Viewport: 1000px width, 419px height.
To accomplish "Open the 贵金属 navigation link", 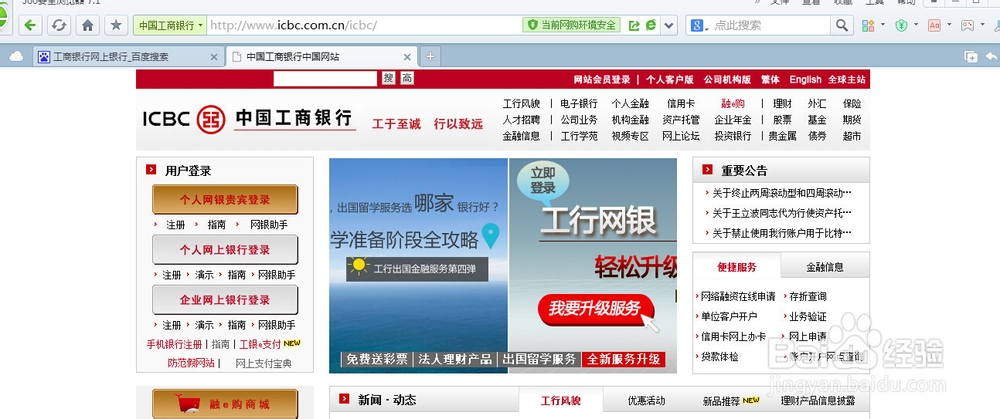I will click(x=783, y=136).
